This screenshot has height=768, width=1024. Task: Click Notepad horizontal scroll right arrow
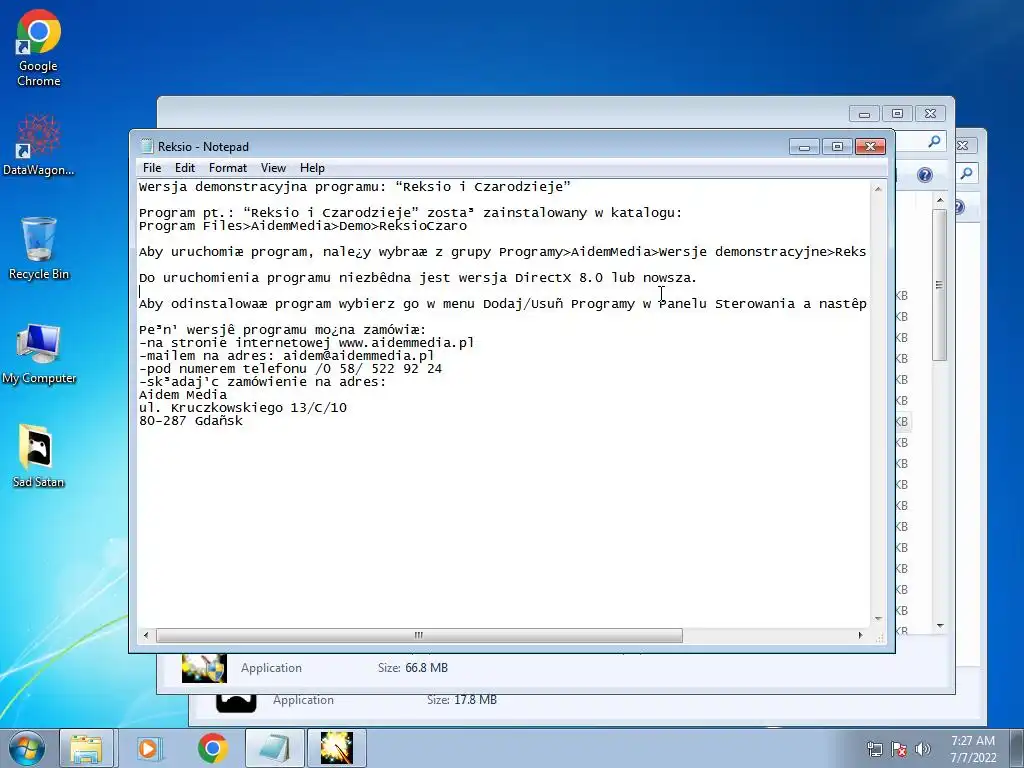(x=860, y=635)
